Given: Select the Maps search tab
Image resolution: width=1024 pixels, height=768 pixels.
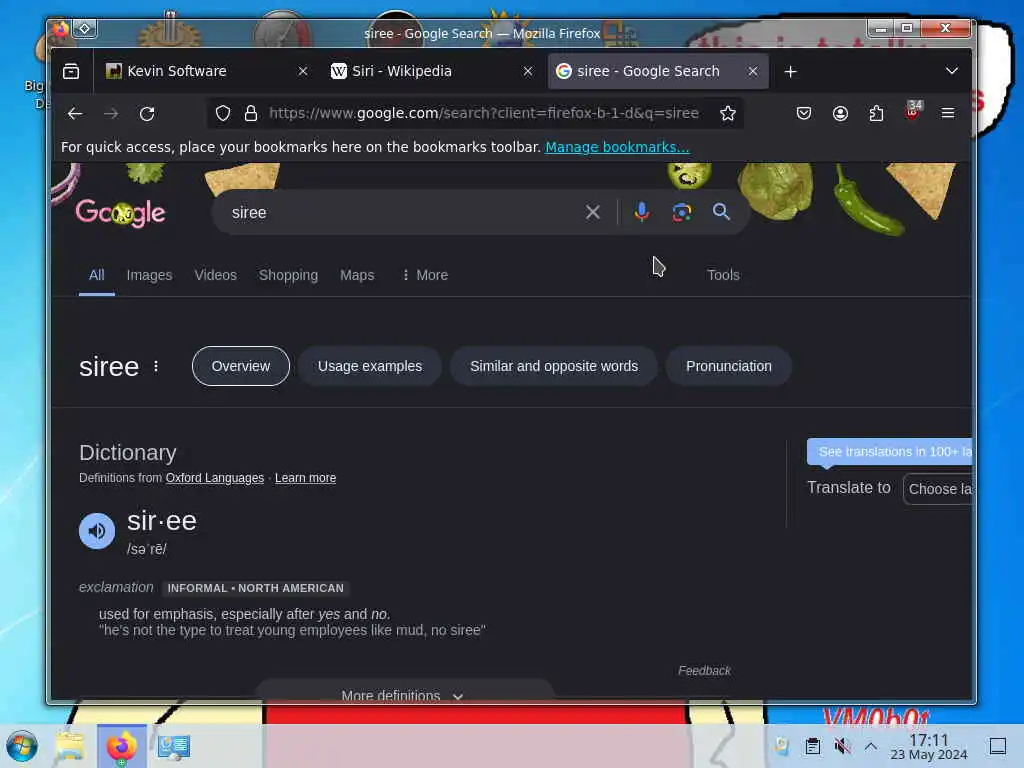Looking at the screenshot, I should point(357,275).
